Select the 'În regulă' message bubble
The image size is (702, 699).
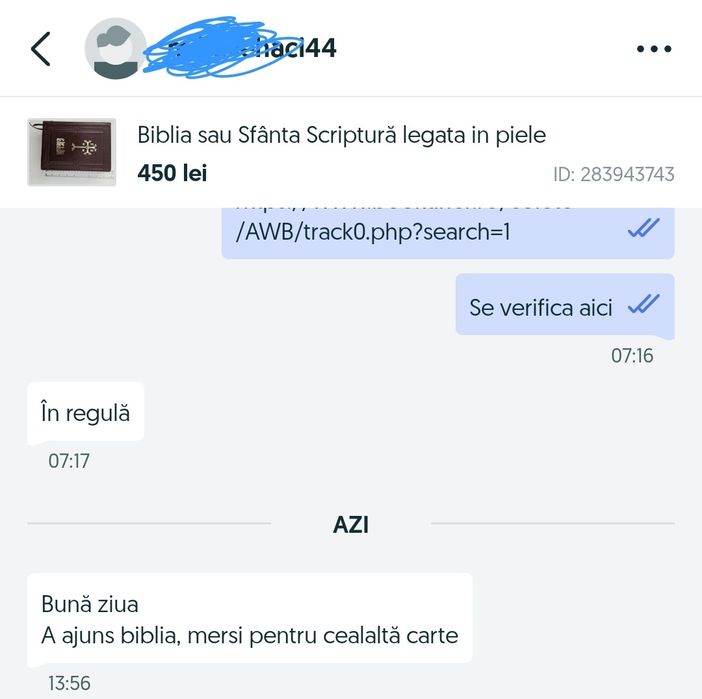(86, 413)
